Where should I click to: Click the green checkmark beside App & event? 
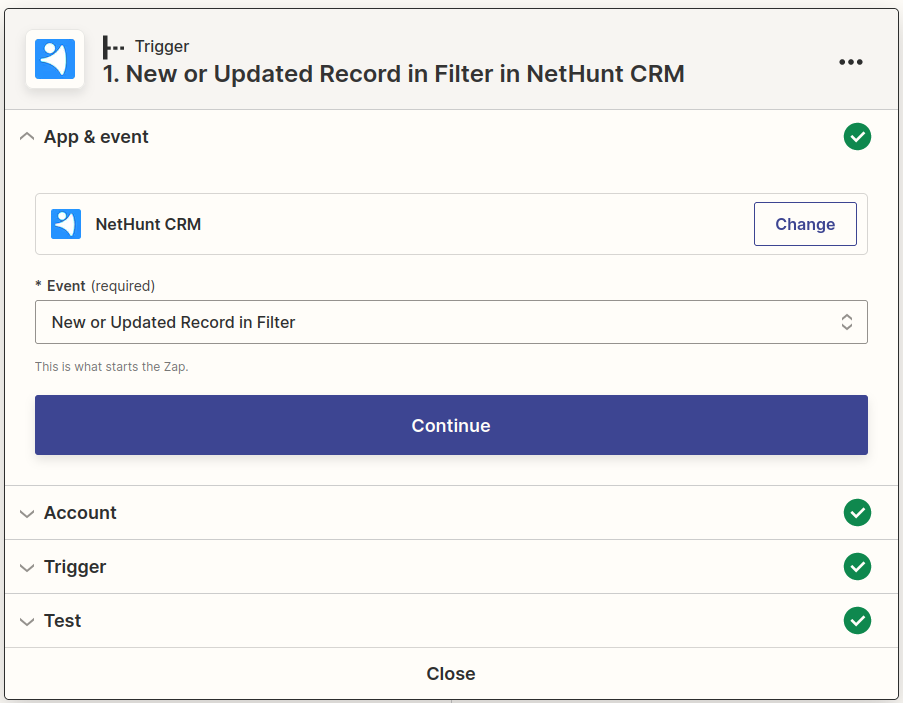click(x=857, y=136)
